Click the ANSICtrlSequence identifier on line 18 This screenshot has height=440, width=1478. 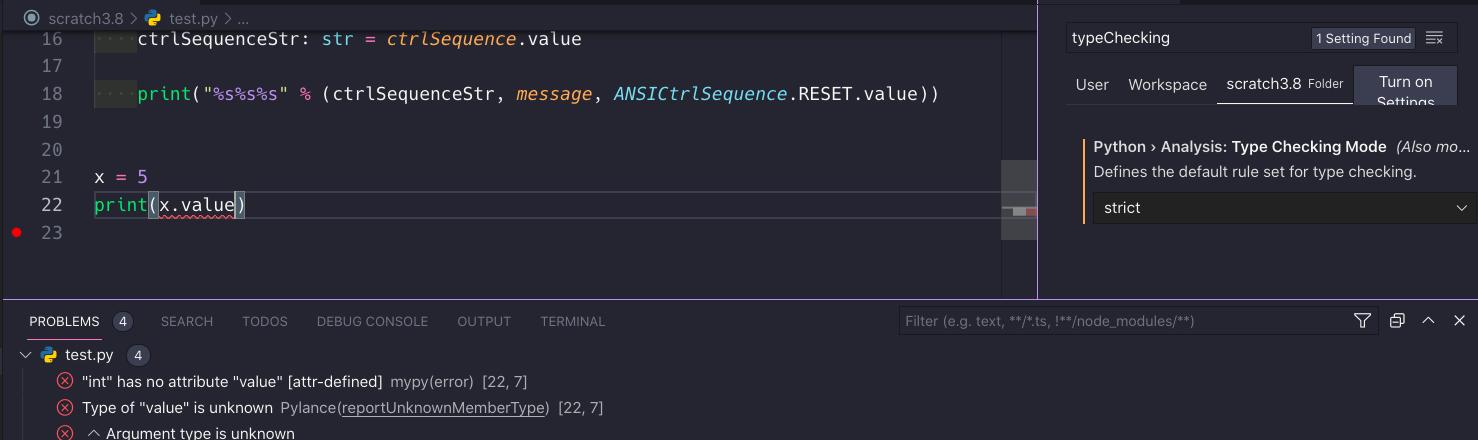point(700,94)
